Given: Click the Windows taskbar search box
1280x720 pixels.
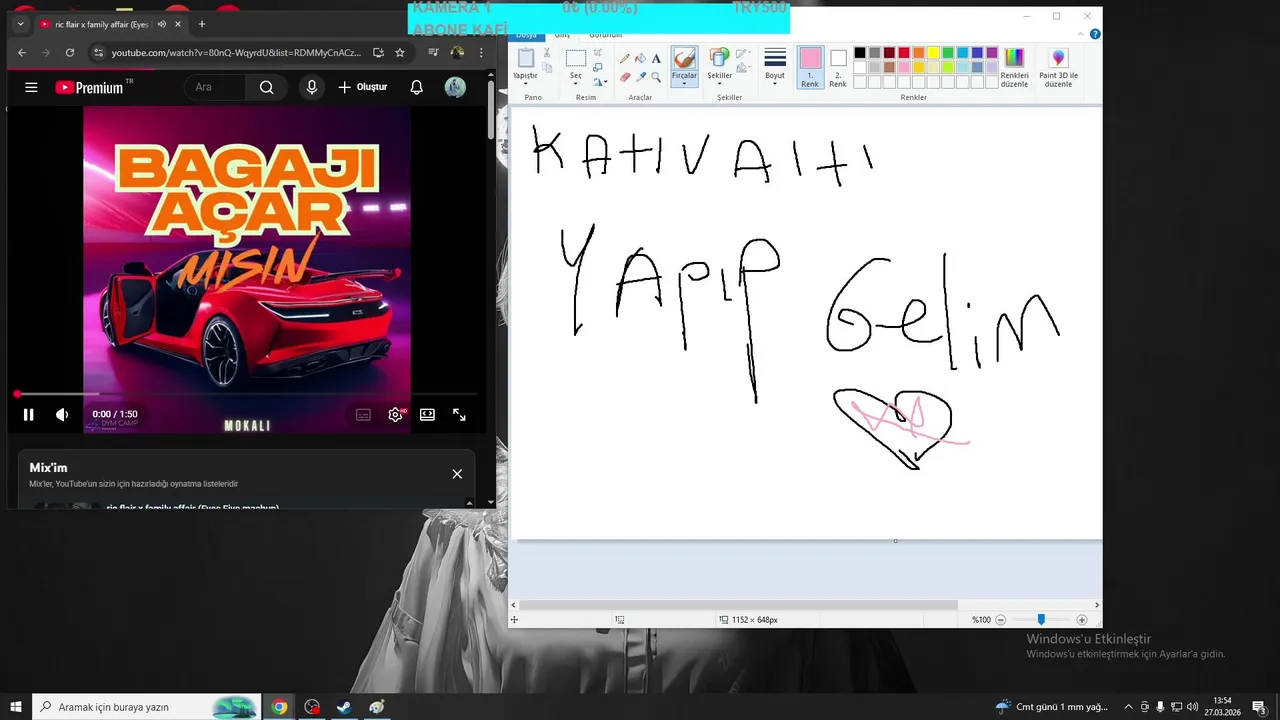Looking at the screenshot, I should [x=147, y=707].
